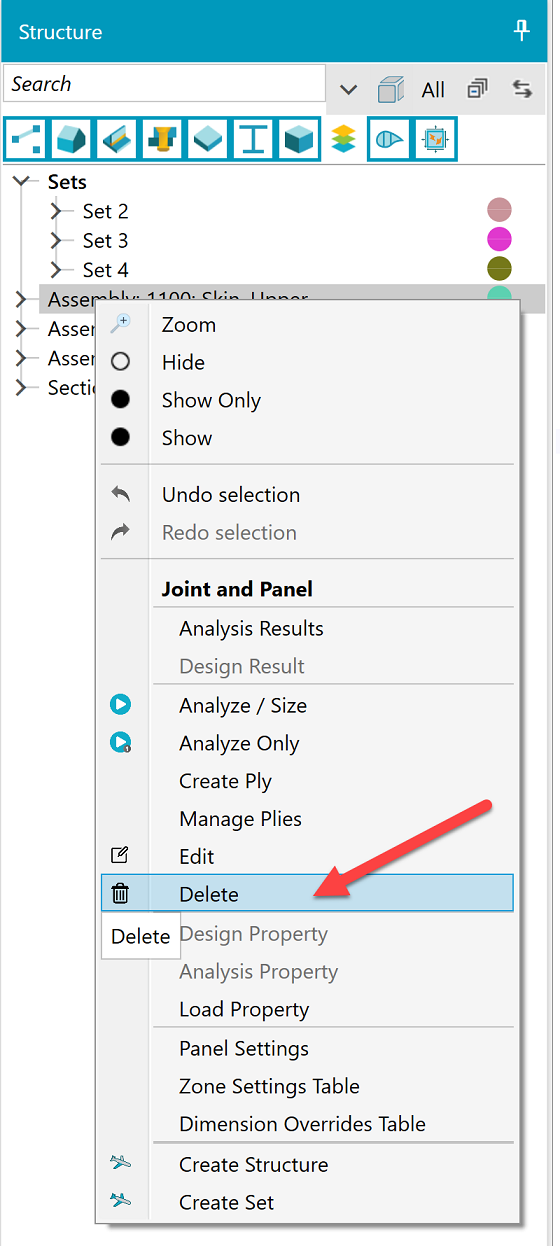This screenshot has width=560, height=1246.
Task: Toggle the connected nodes filter button
Action: [25, 140]
